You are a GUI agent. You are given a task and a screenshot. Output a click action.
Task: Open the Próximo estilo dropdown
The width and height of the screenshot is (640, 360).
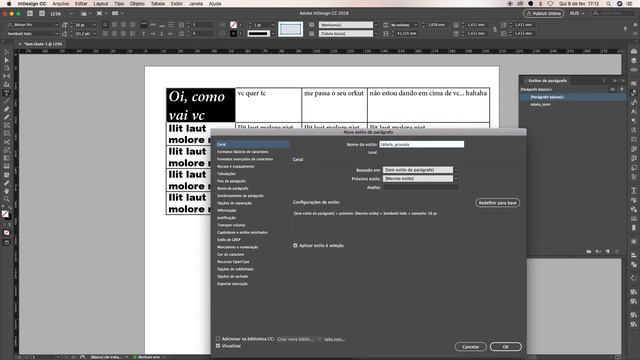point(420,179)
